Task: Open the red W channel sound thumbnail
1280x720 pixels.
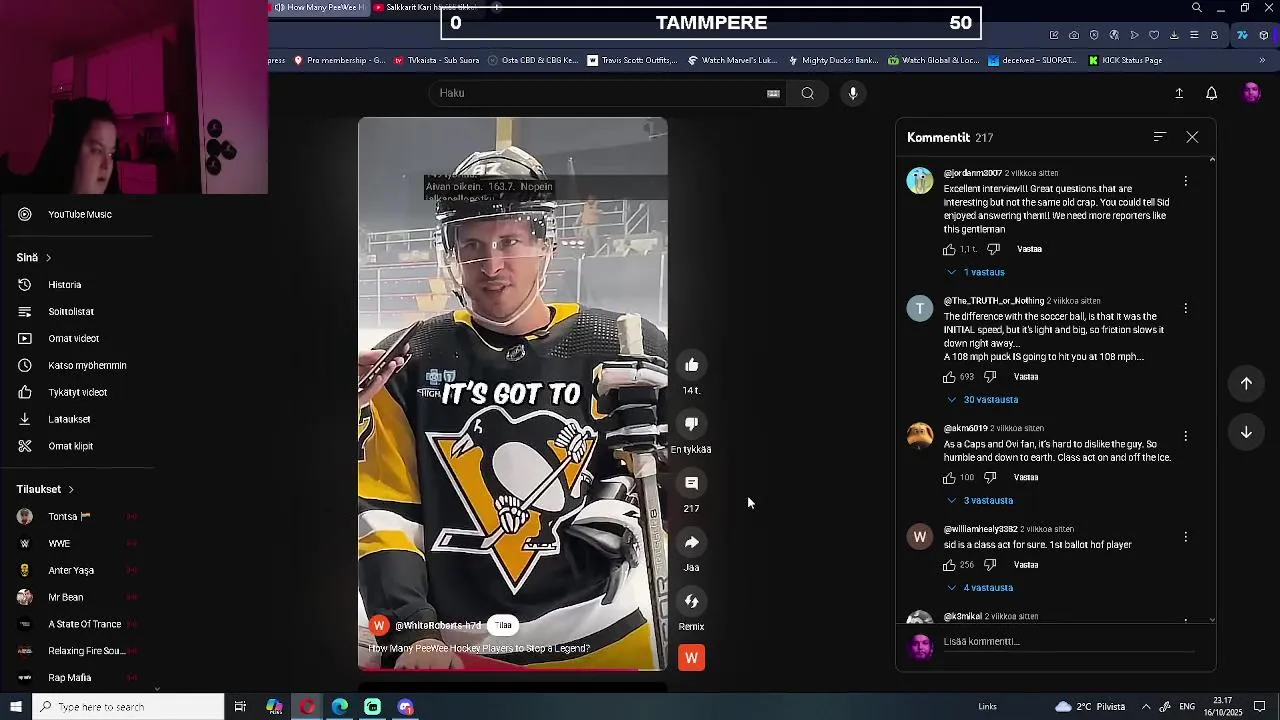Action: (x=691, y=657)
